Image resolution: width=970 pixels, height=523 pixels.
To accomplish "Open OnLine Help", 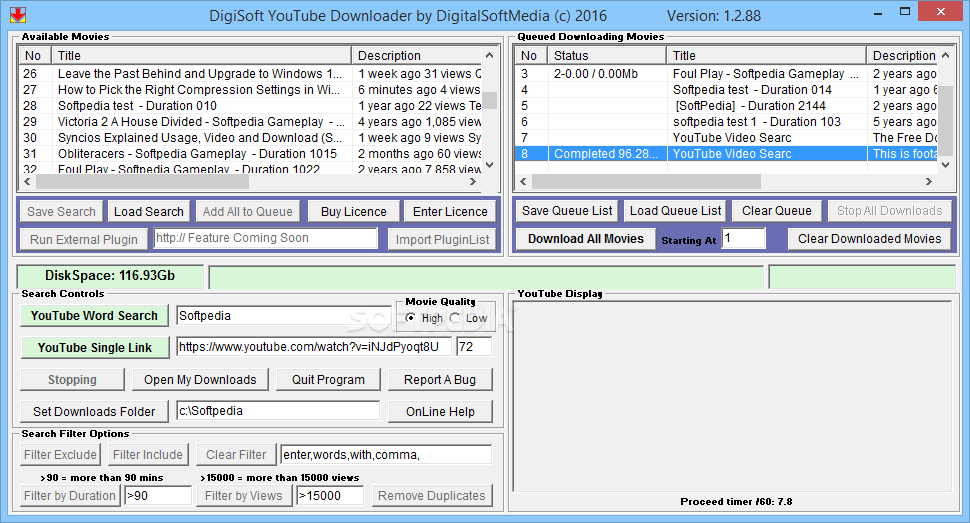I will pos(440,412).
